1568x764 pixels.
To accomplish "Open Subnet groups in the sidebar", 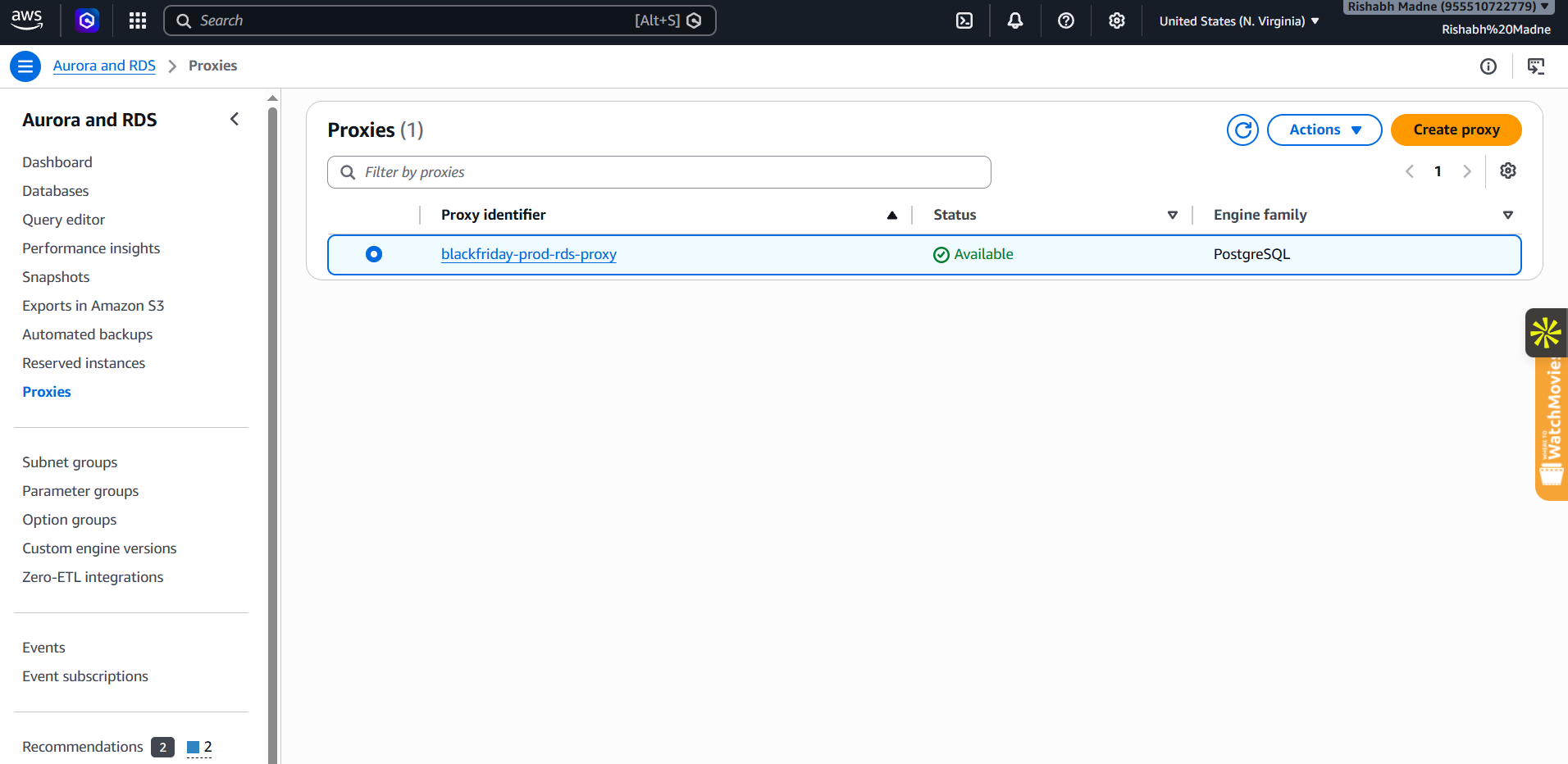I will 70,462.
